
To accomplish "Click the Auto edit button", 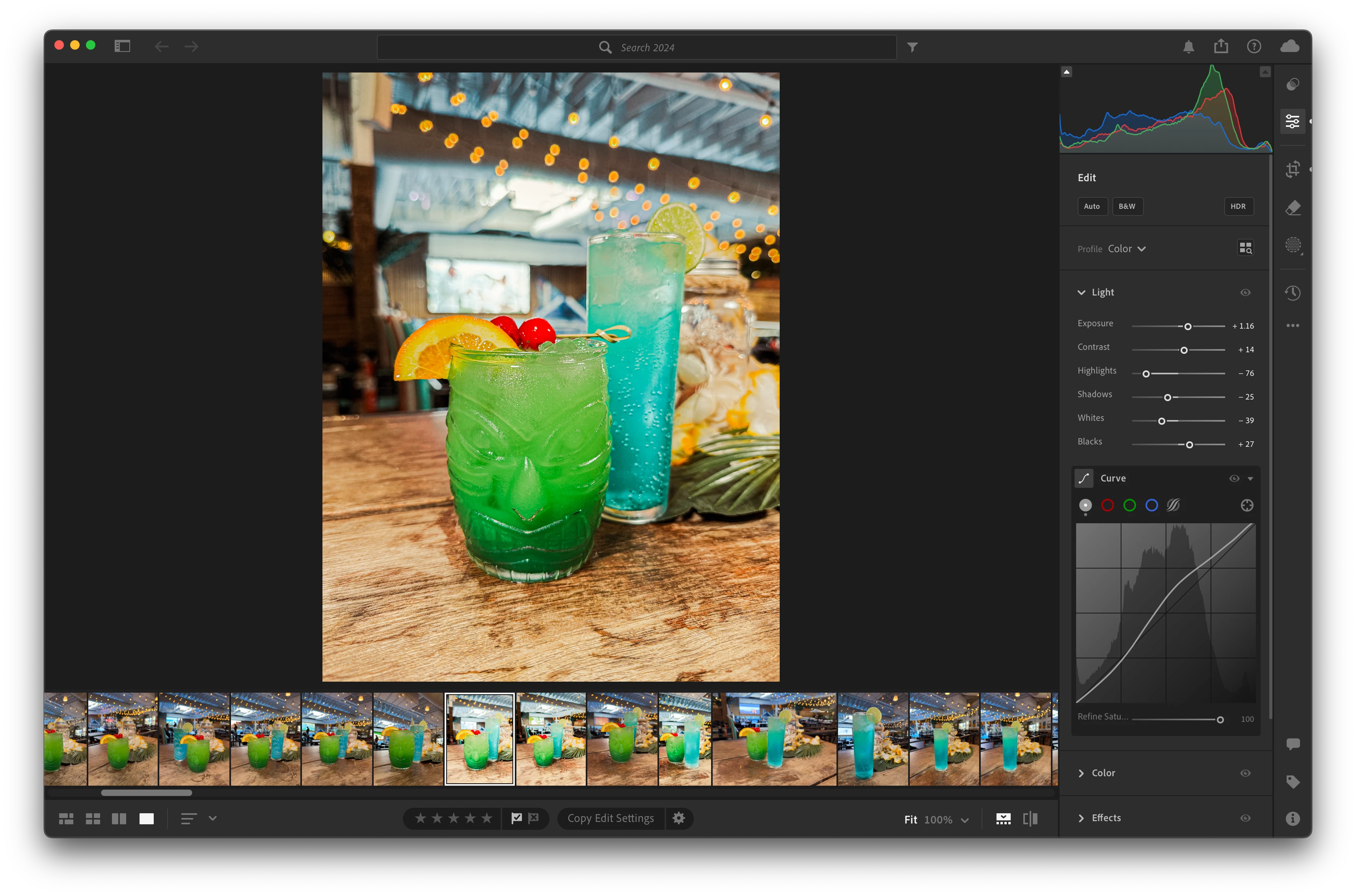I will tap(1092, 206).
